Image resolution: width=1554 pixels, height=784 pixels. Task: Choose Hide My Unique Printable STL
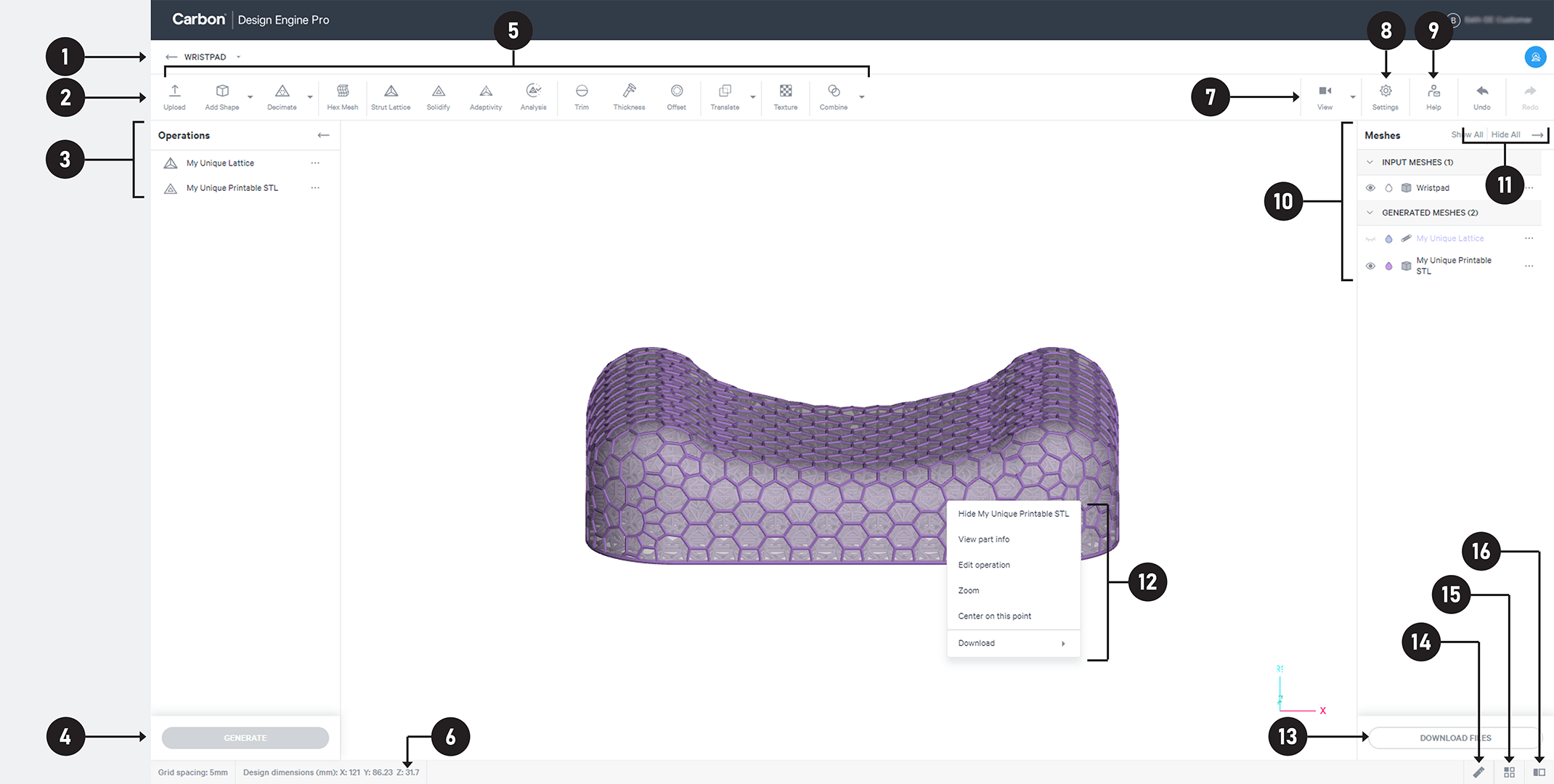point(1013,514)
